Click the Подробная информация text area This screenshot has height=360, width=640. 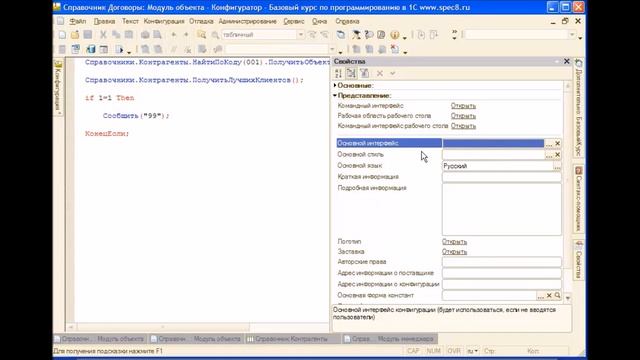click(502, 209)
